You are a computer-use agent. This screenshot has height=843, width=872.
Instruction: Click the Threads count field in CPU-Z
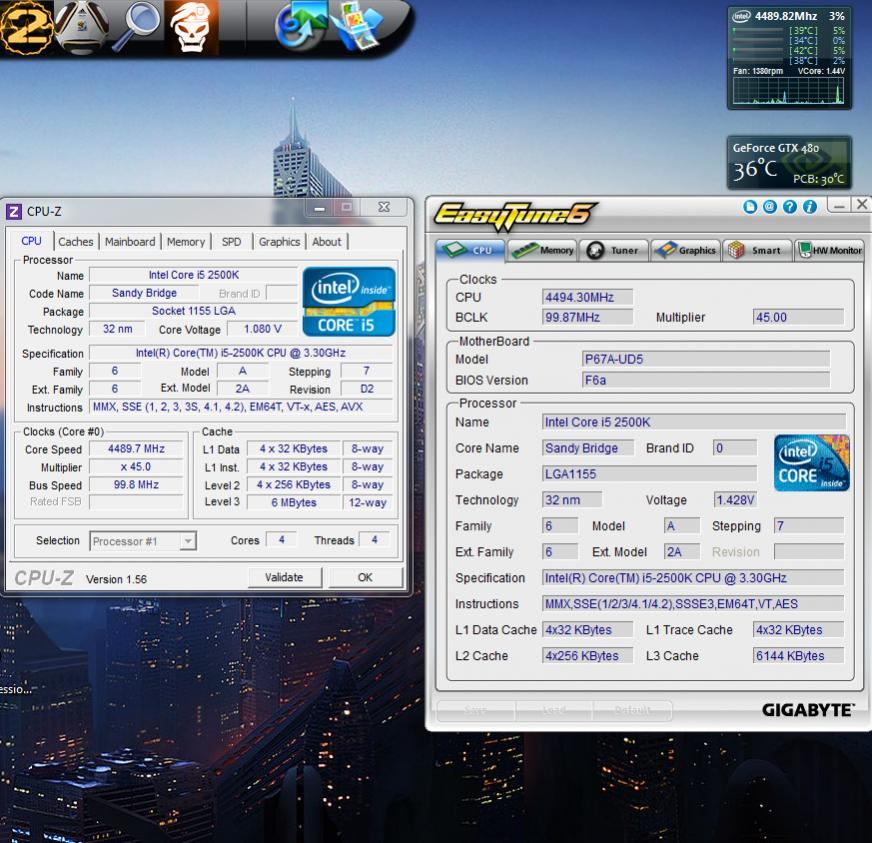(x=374, y=540)
